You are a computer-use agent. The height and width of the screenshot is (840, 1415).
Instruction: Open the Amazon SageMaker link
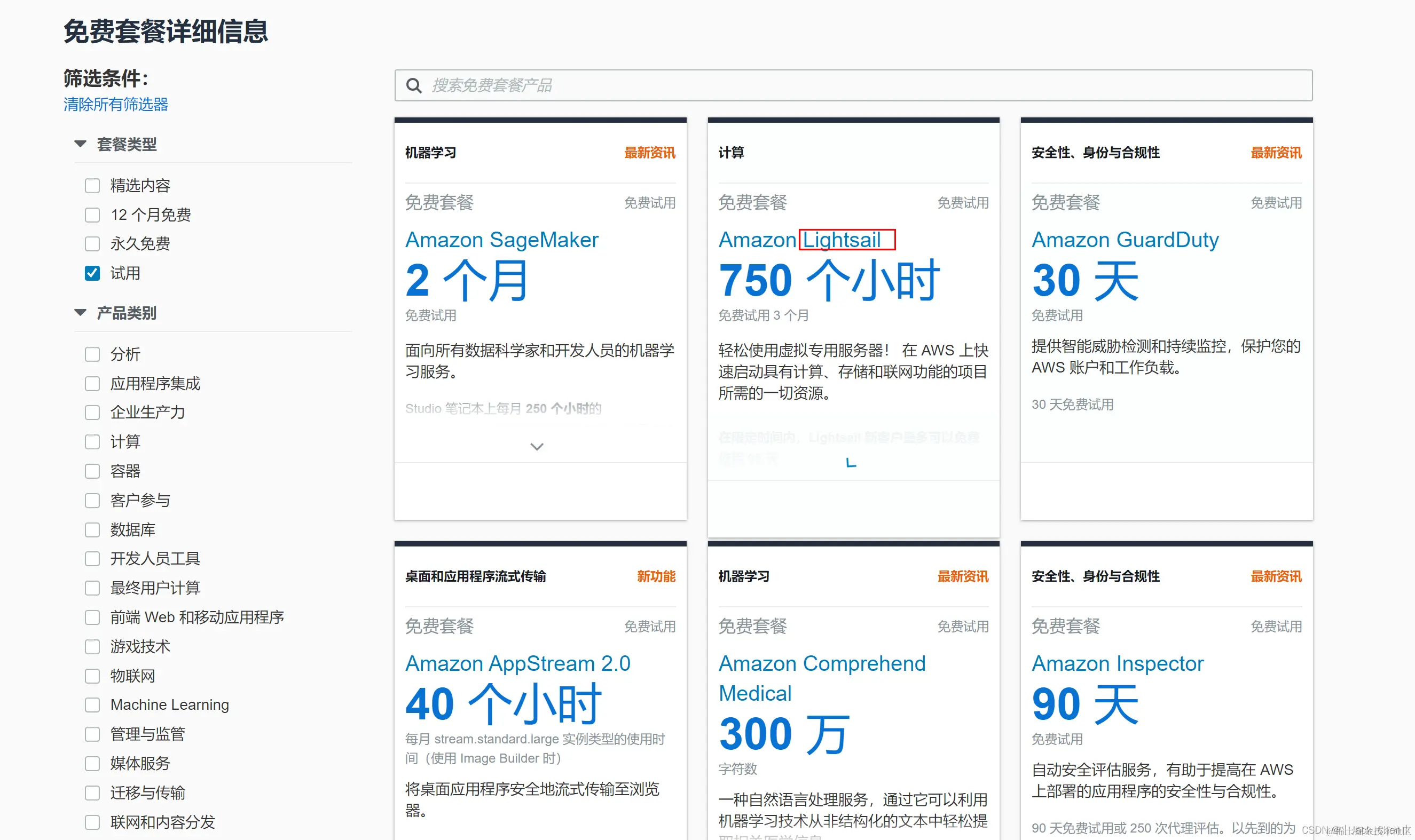tap(502, 240)
